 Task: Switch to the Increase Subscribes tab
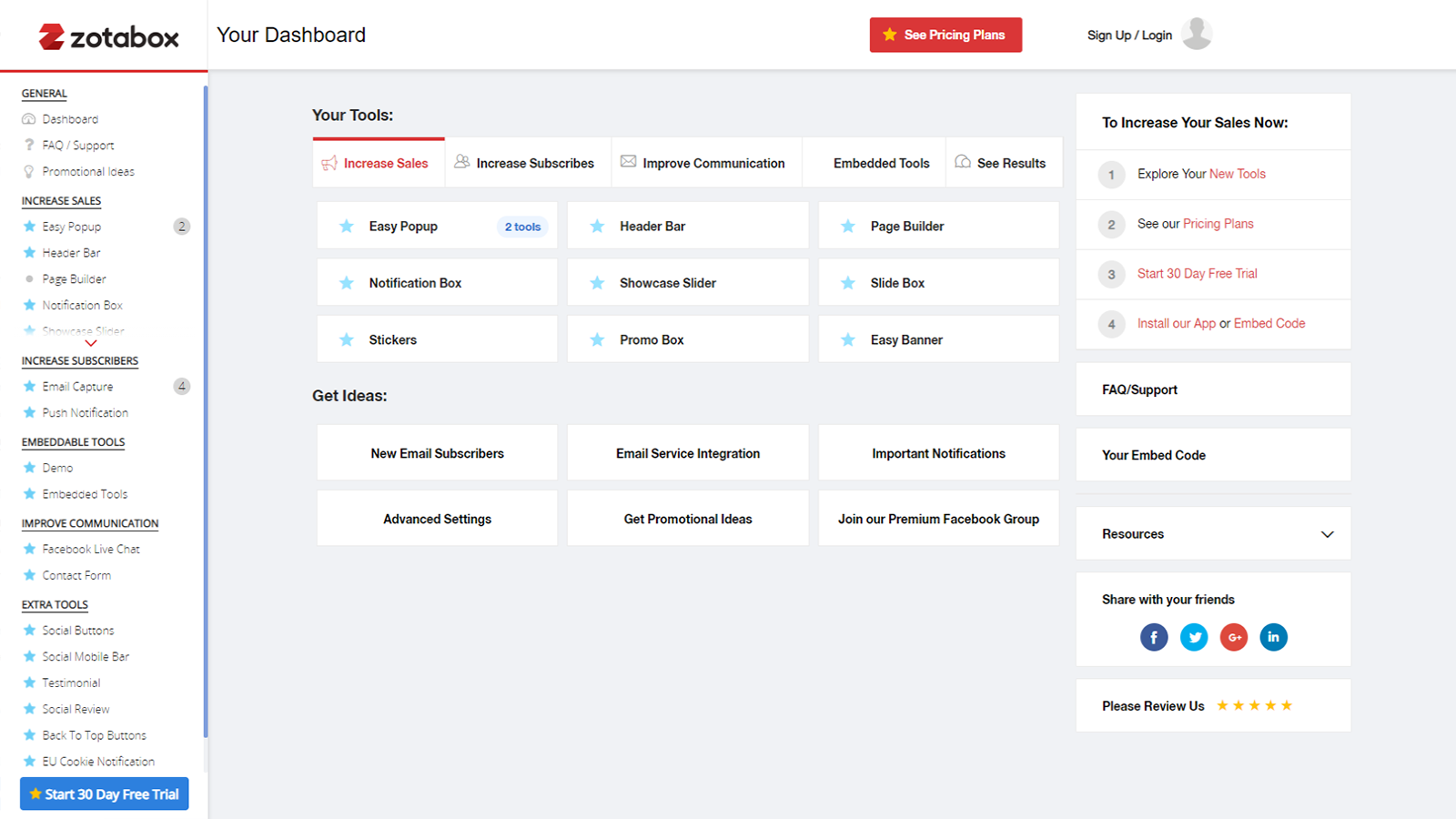(527, 164)
